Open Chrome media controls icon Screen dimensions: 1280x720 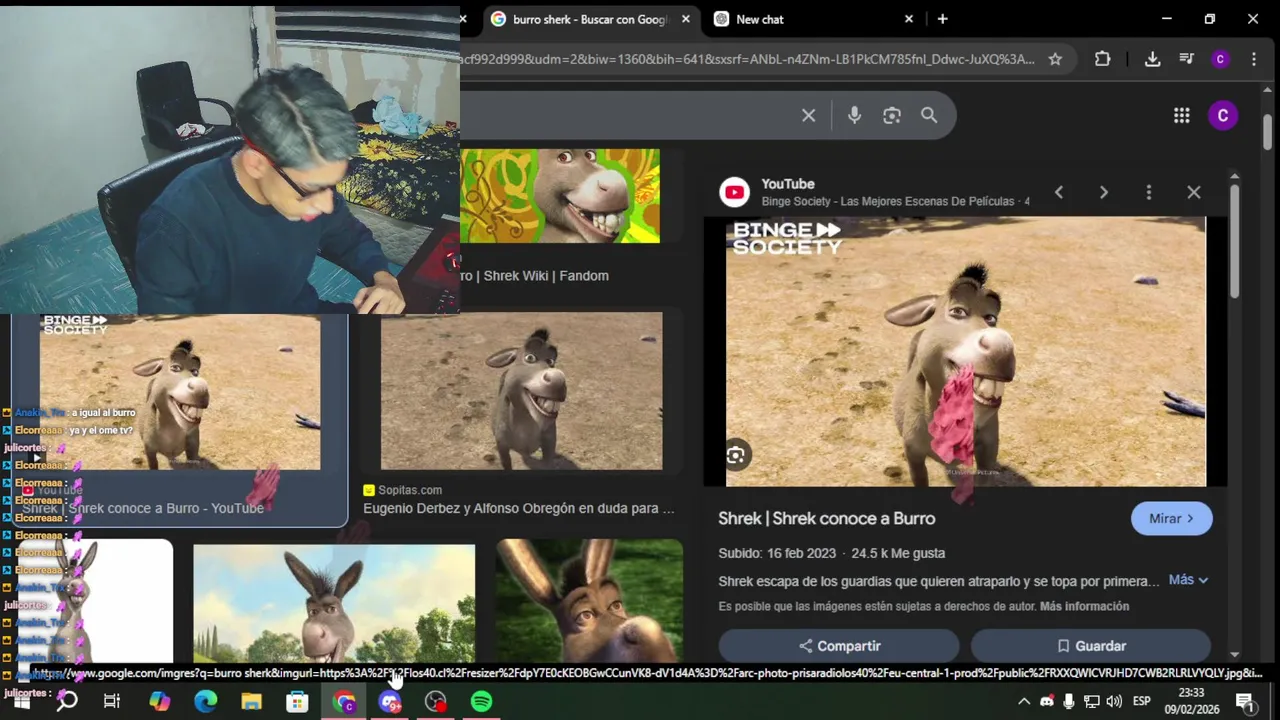pyautogui.click(x=1186, y=59)
